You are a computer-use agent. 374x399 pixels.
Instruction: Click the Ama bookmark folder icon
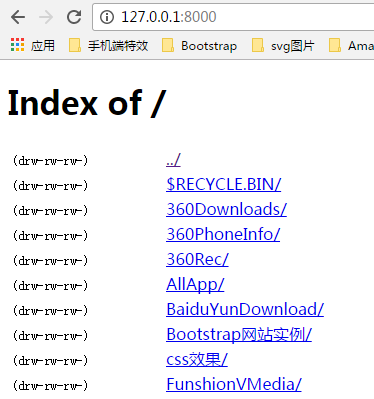[x=335, y=45]
